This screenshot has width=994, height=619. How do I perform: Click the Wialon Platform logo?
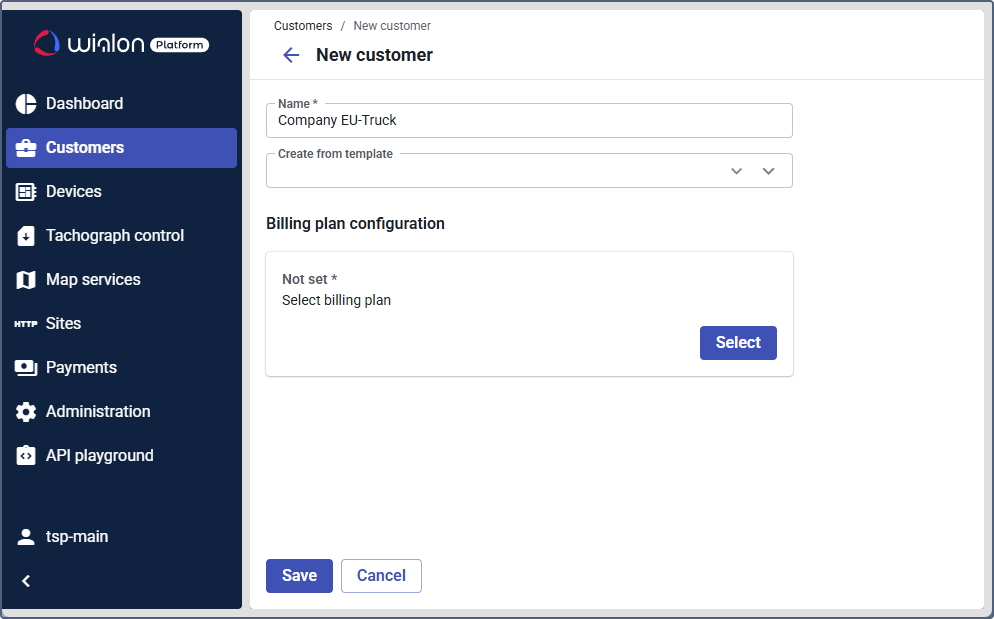(121, 43)
